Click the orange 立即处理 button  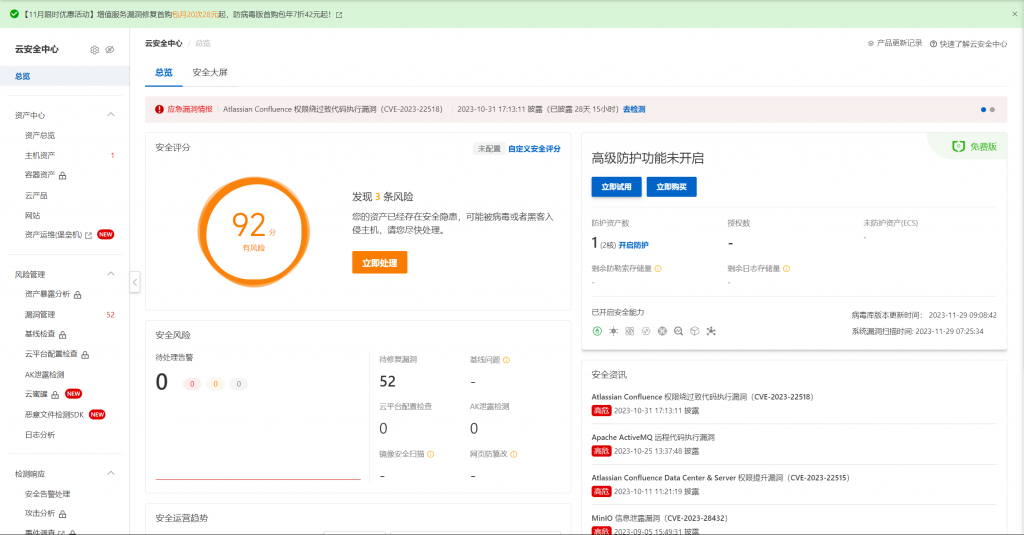coord(379,262)
